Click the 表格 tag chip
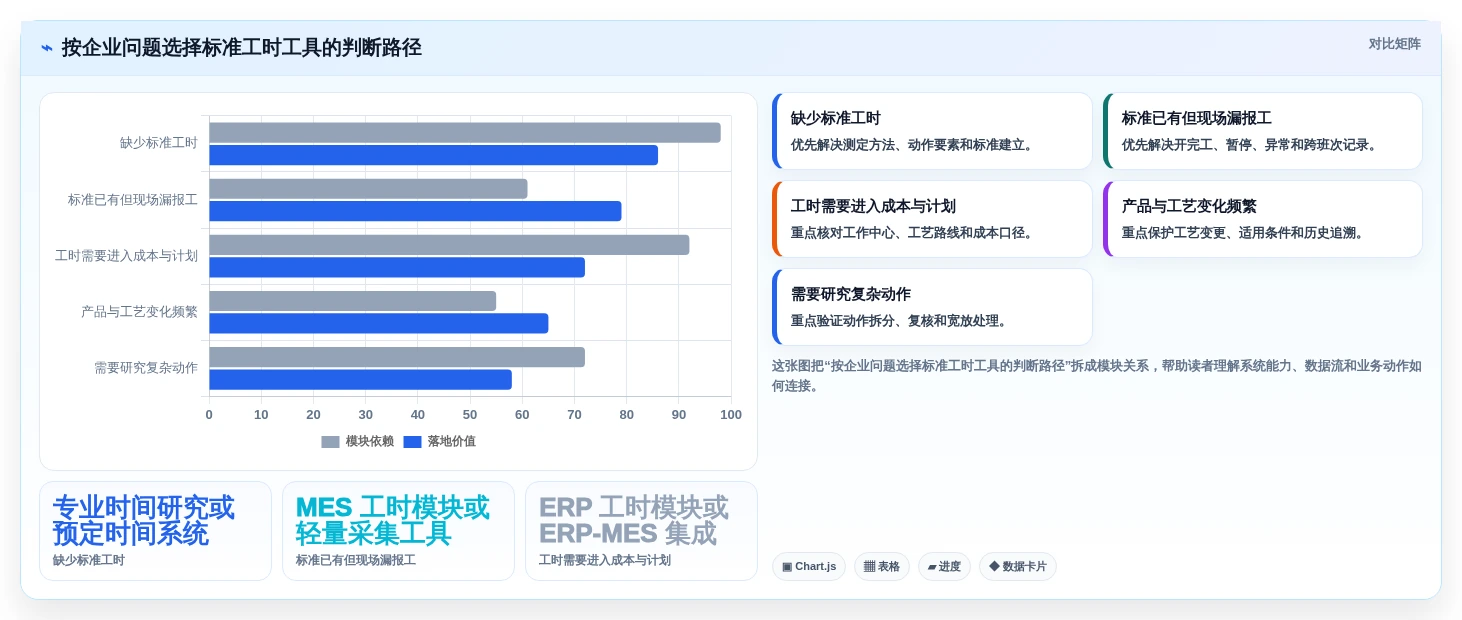1462x620 pixels. pos(882,567)
